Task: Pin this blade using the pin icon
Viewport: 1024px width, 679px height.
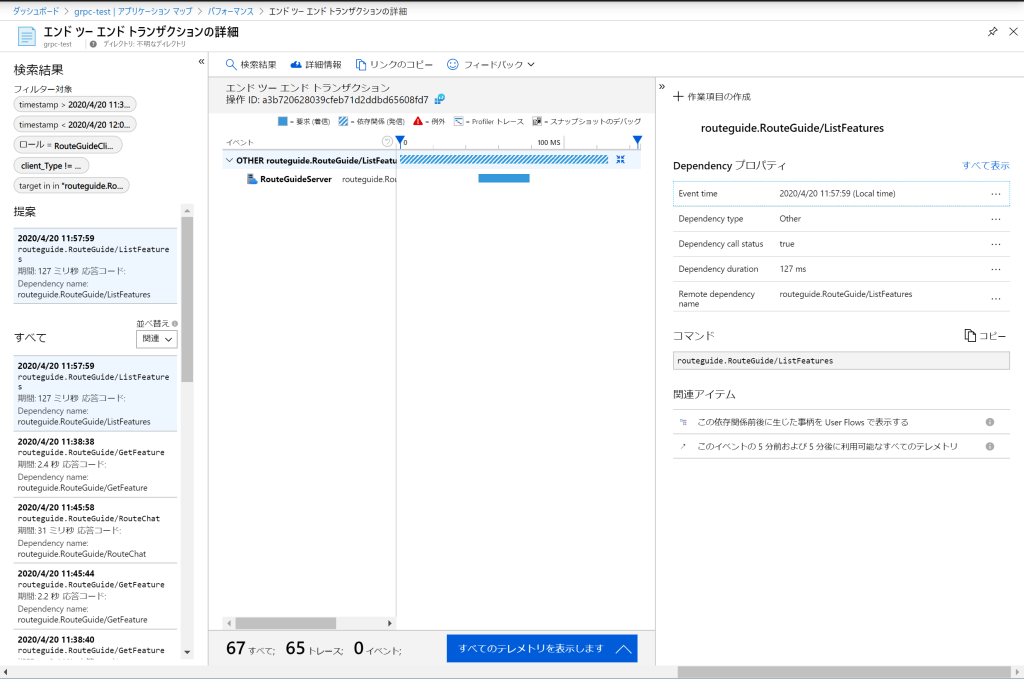Action: (992, 32)
